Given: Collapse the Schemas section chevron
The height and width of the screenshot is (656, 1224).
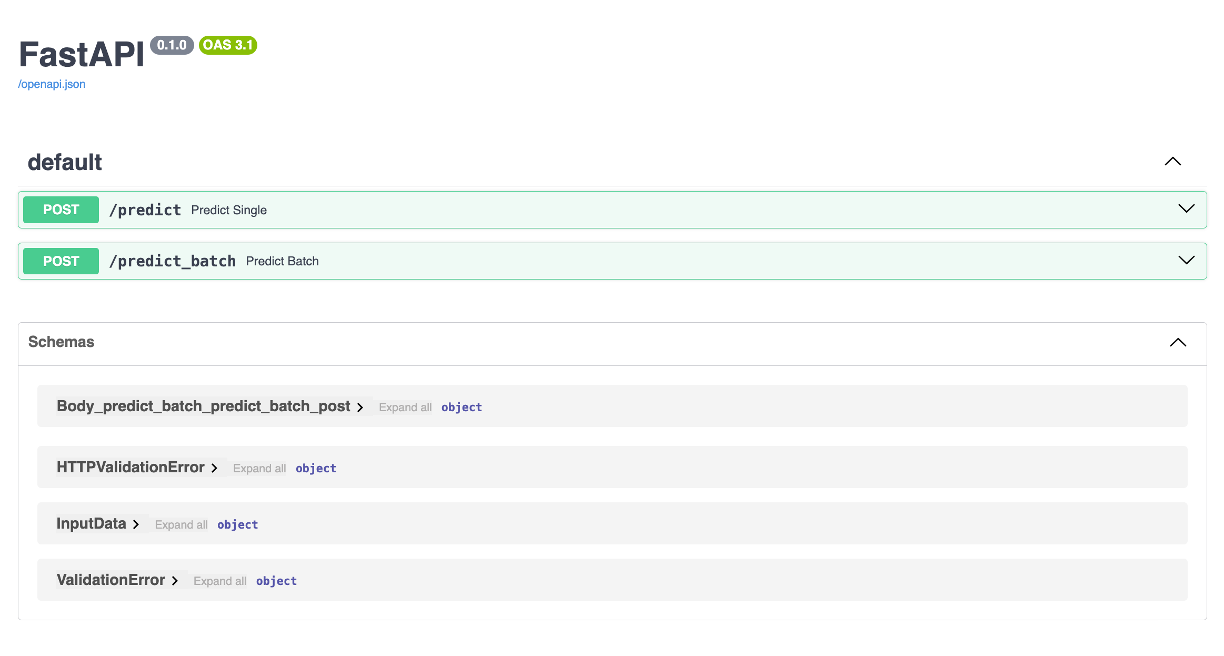Looking at the screenshot, I should coord(1178,342).
